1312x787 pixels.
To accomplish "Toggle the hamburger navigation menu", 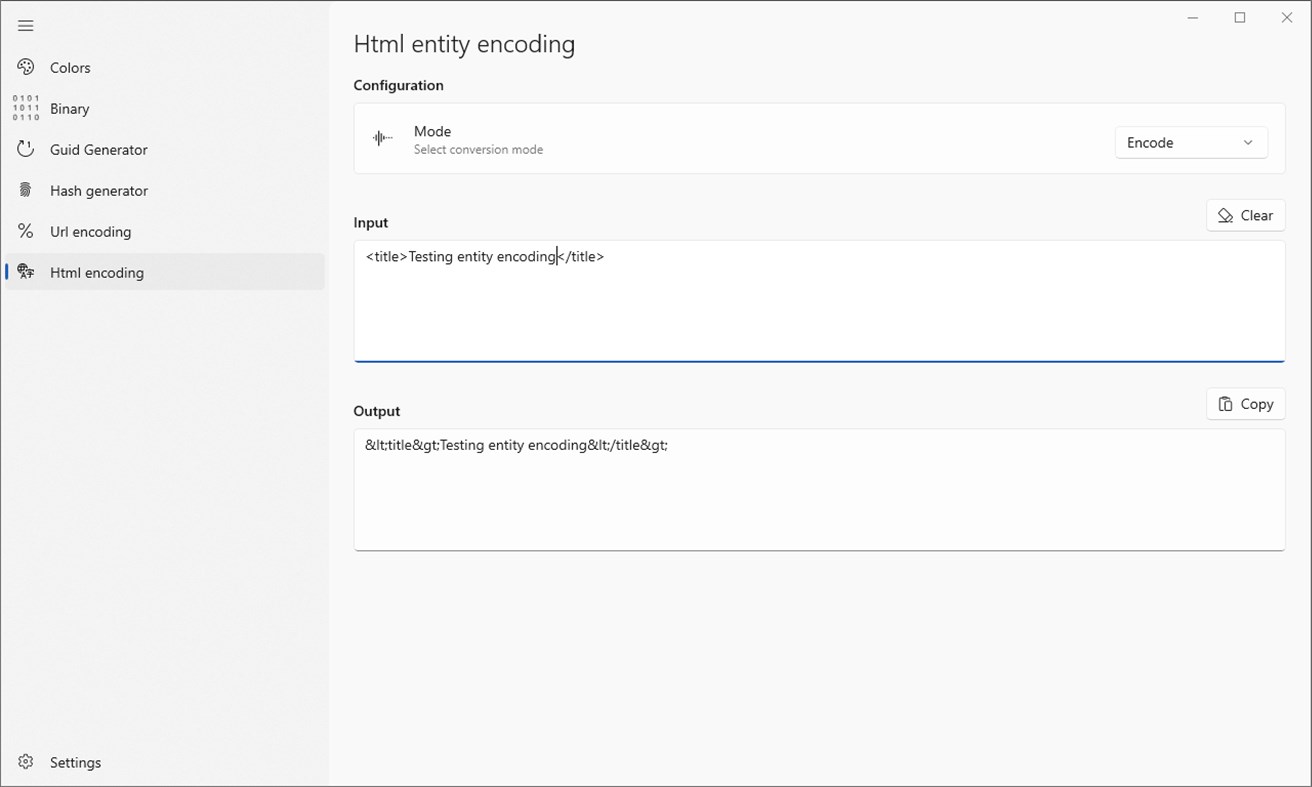I will coord(26,26).
